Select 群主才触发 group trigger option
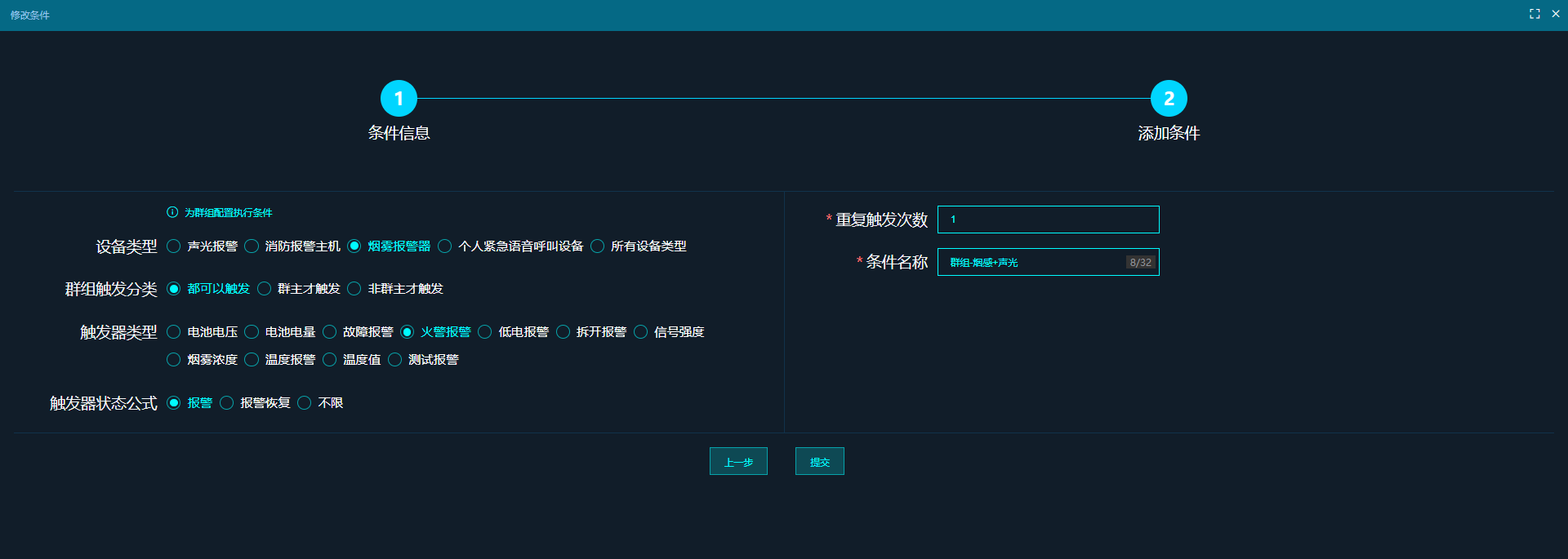The width and height of the screenshot is (1568, 559). pos(265,289)
